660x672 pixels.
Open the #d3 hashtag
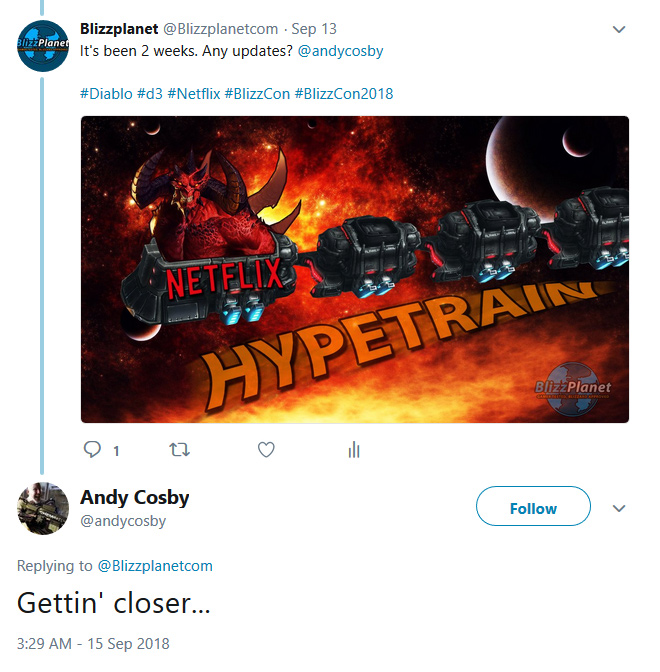[x=150, y=94]
